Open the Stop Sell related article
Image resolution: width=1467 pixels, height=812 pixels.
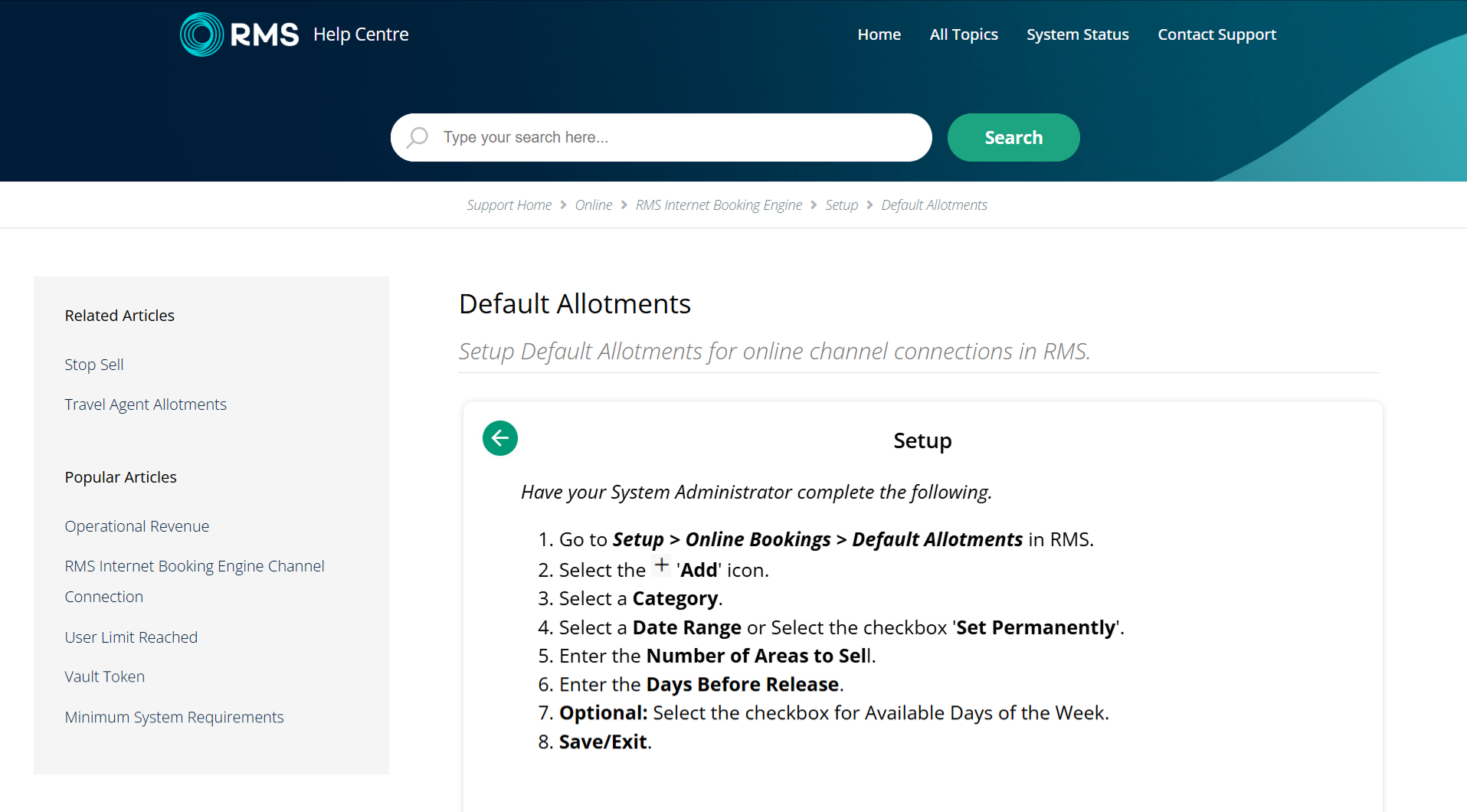(94, 365)
